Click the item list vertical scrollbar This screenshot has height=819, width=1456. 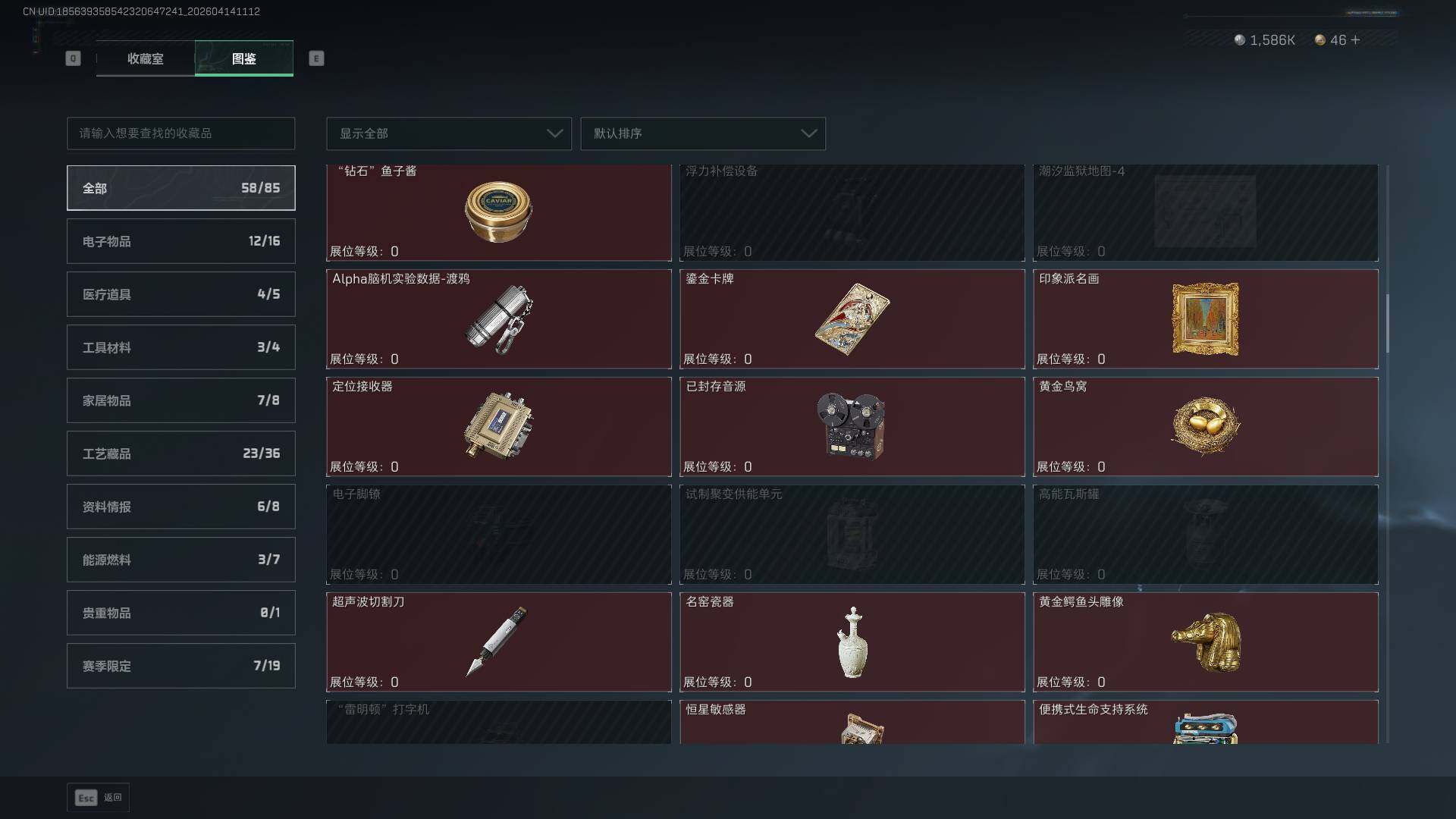(1388, 324)
